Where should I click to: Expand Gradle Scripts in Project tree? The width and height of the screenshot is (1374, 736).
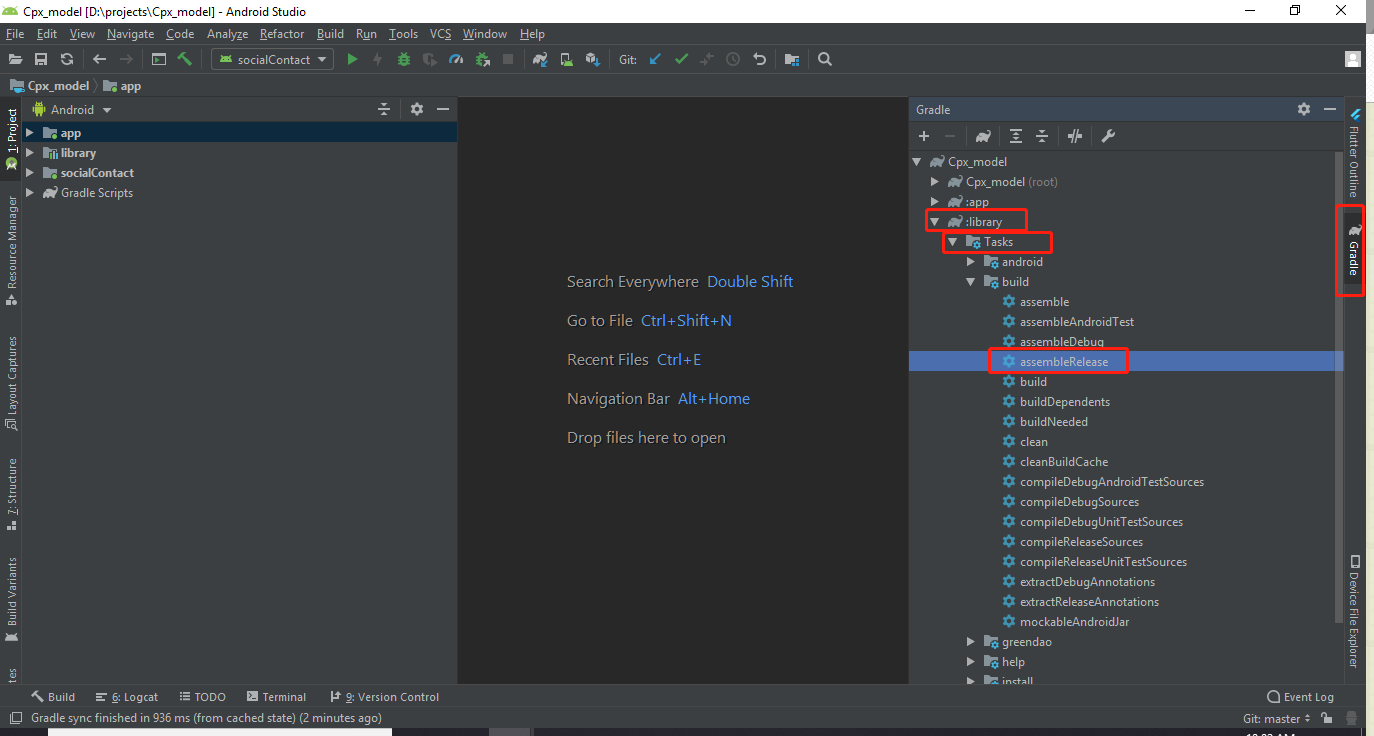29,192
